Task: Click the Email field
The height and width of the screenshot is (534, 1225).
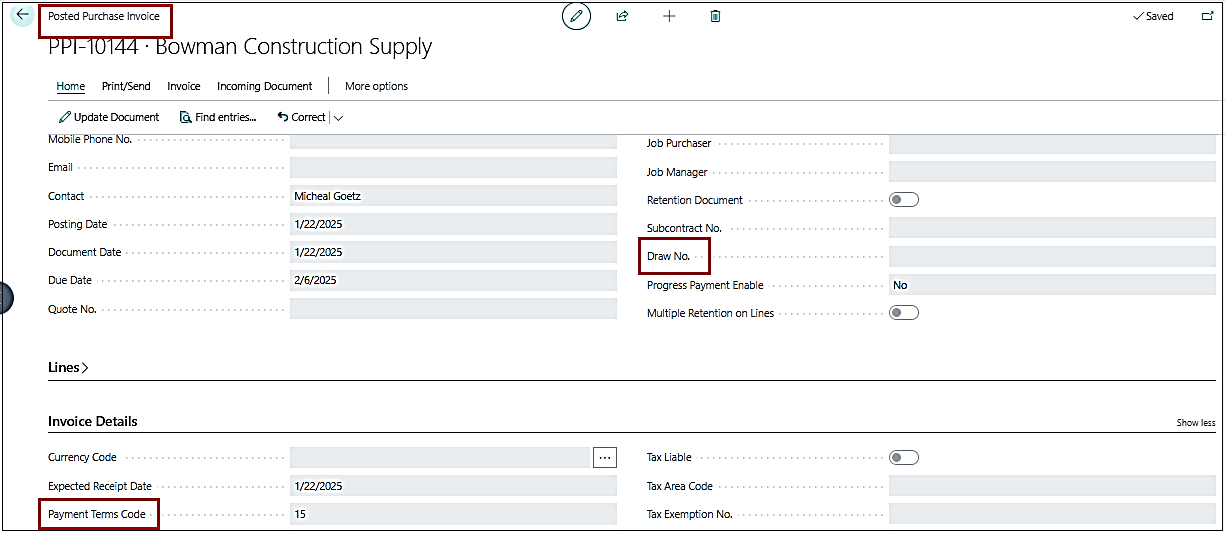Action: pos(453,167)
